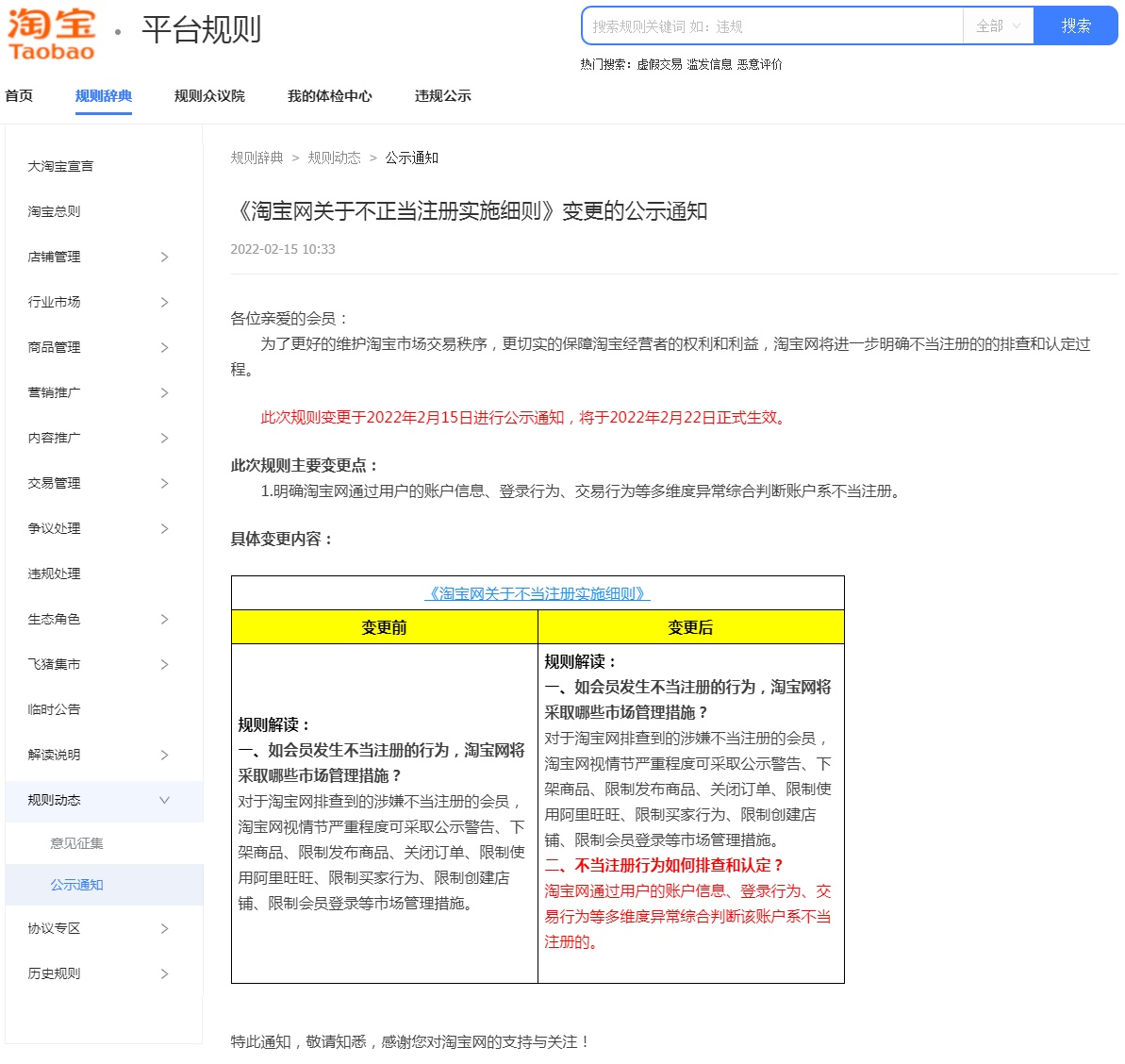
Task: Open 规则众议院 tab
Action: coord(209,95)
